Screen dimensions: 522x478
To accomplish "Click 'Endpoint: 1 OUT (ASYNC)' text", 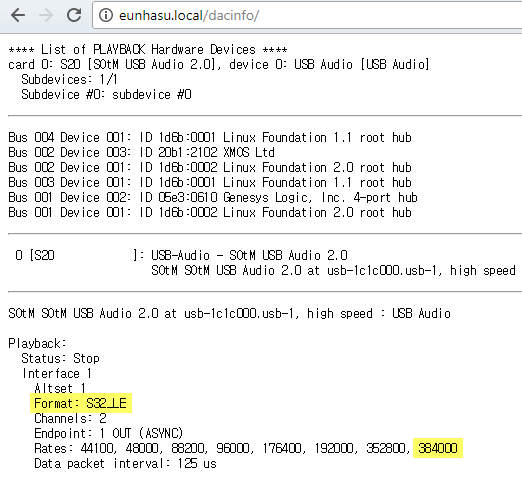I will (109, 433).
